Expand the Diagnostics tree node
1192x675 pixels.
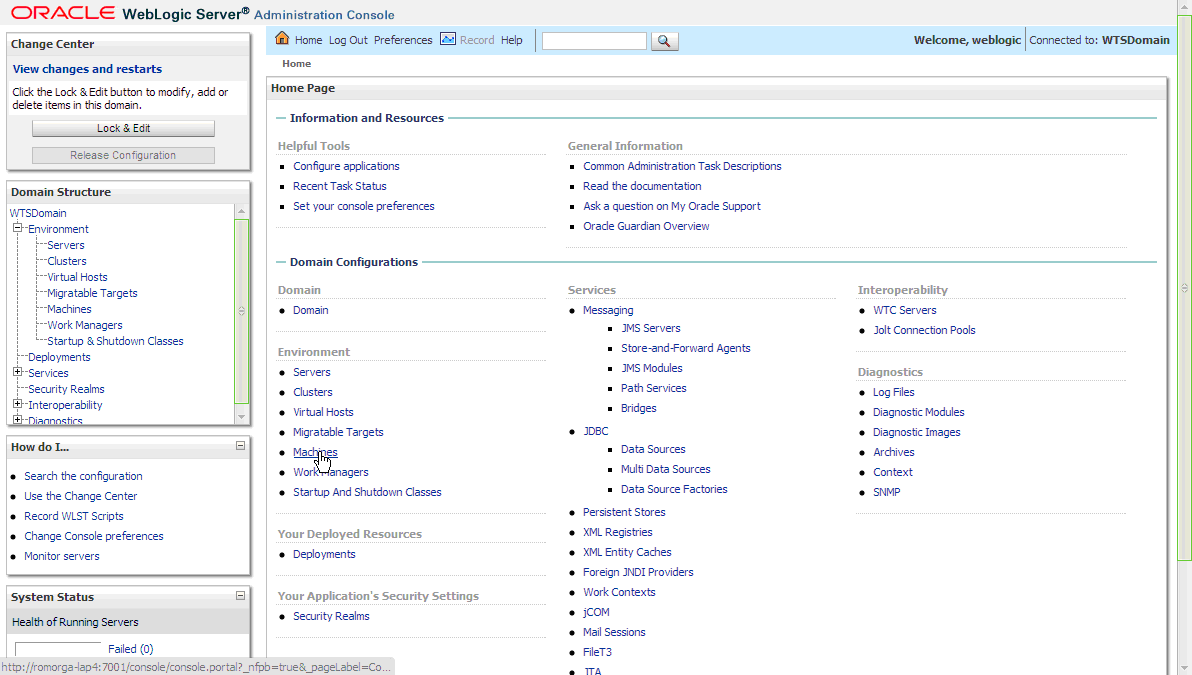click(x=16, y=421)
